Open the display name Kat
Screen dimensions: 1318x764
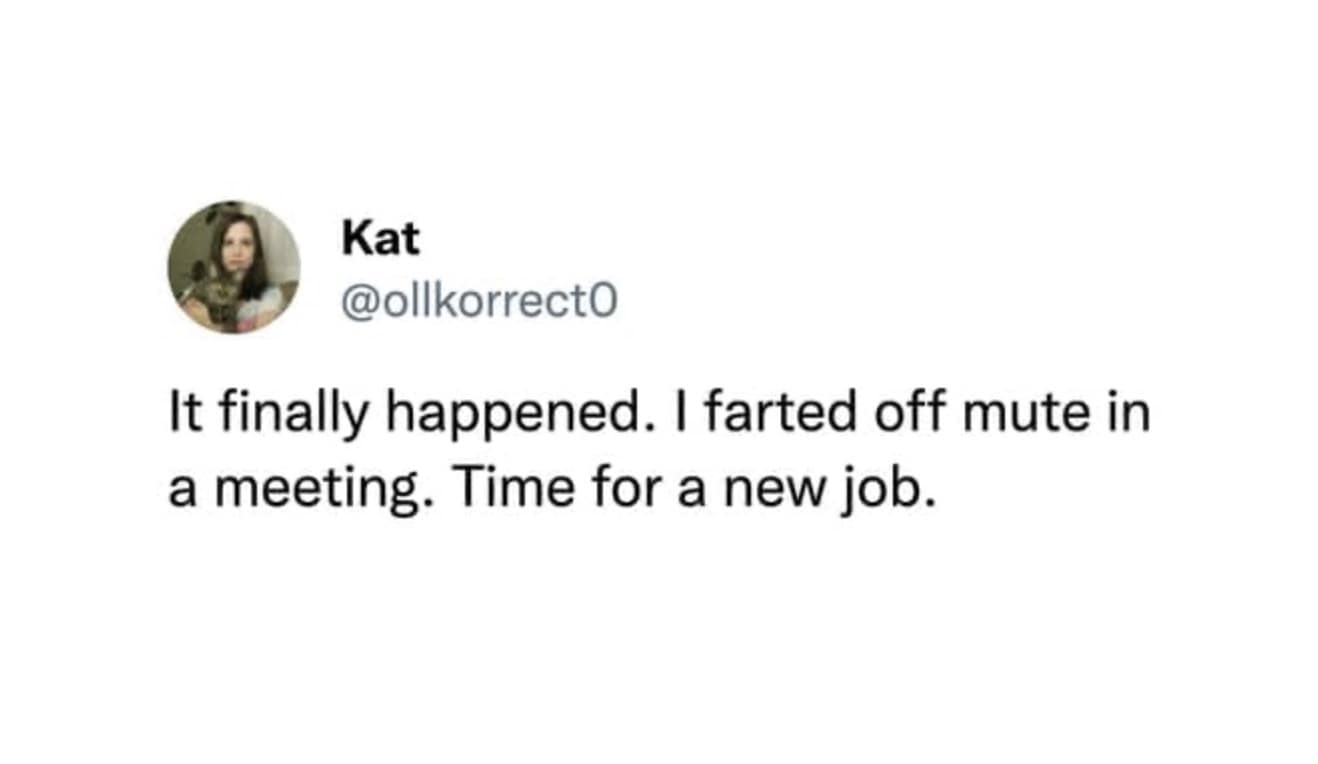point(381,238)
